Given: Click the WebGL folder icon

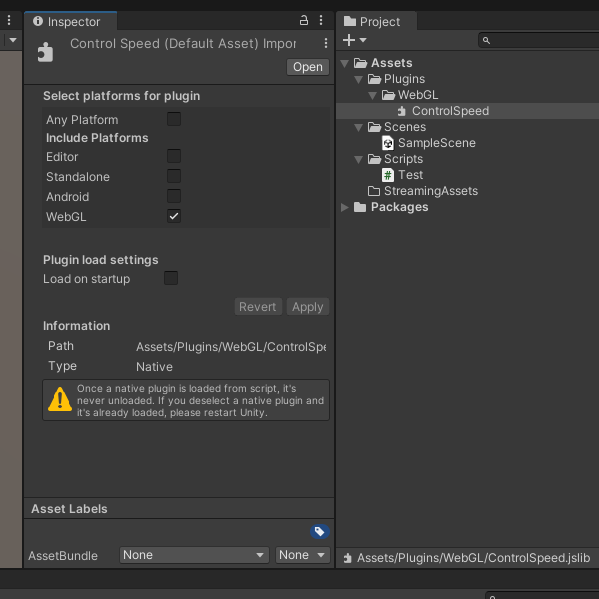Looking at the screenshot, I should tap(388, 95).
